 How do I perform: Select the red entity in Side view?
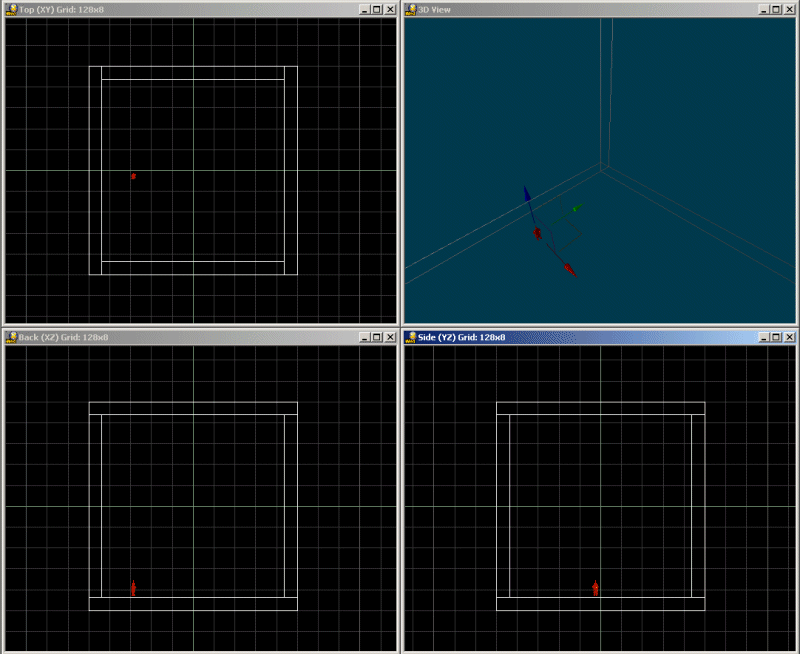point(595,588)
